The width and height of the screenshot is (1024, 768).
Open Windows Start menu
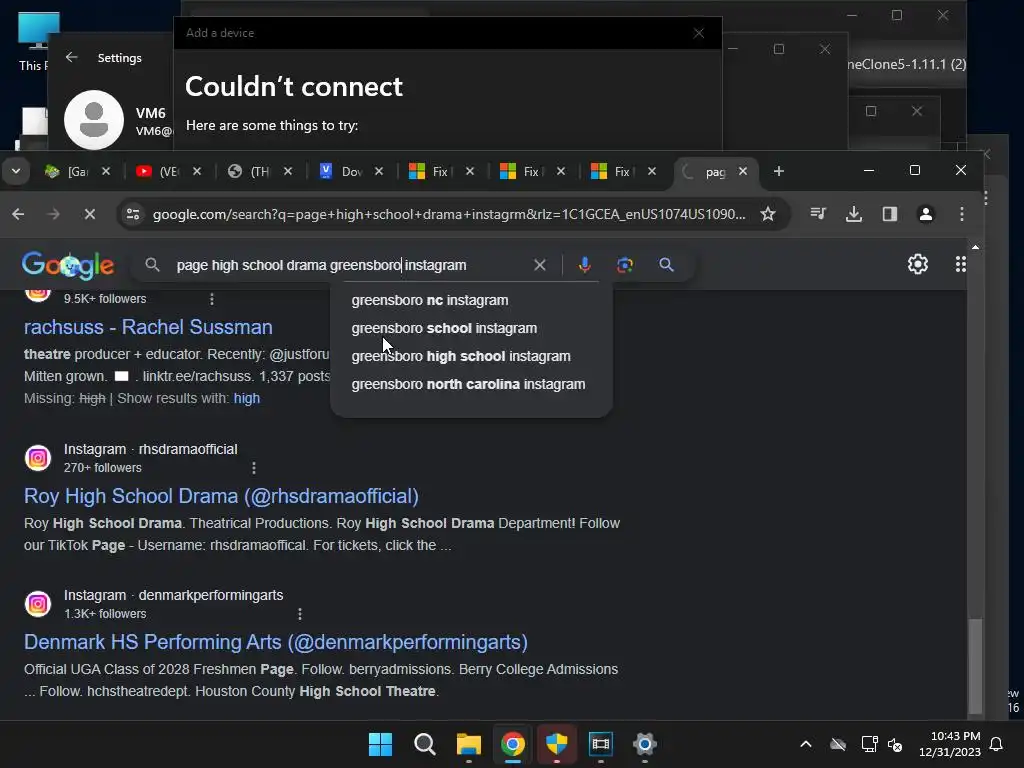click(380, 744)
